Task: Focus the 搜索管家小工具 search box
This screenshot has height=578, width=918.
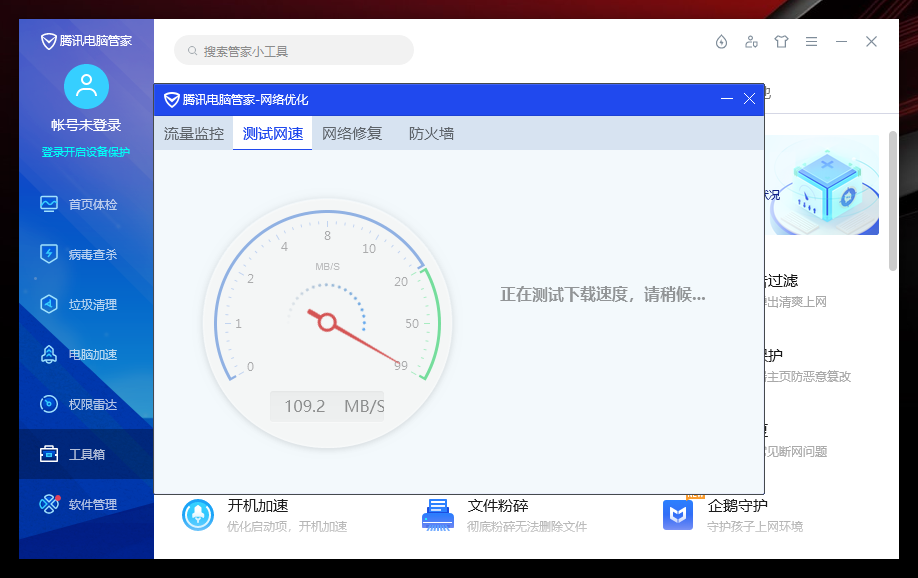Action: point(294,50)
